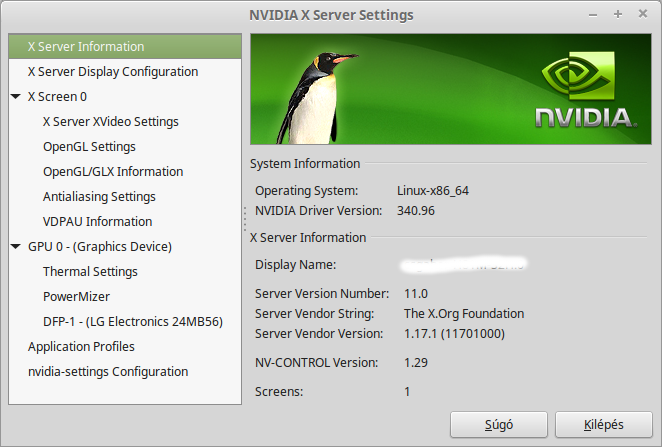This screenshot has width=662, height=447.
Task: Collapse the GPU 0 tree arrow
Action: pos(16,247)
